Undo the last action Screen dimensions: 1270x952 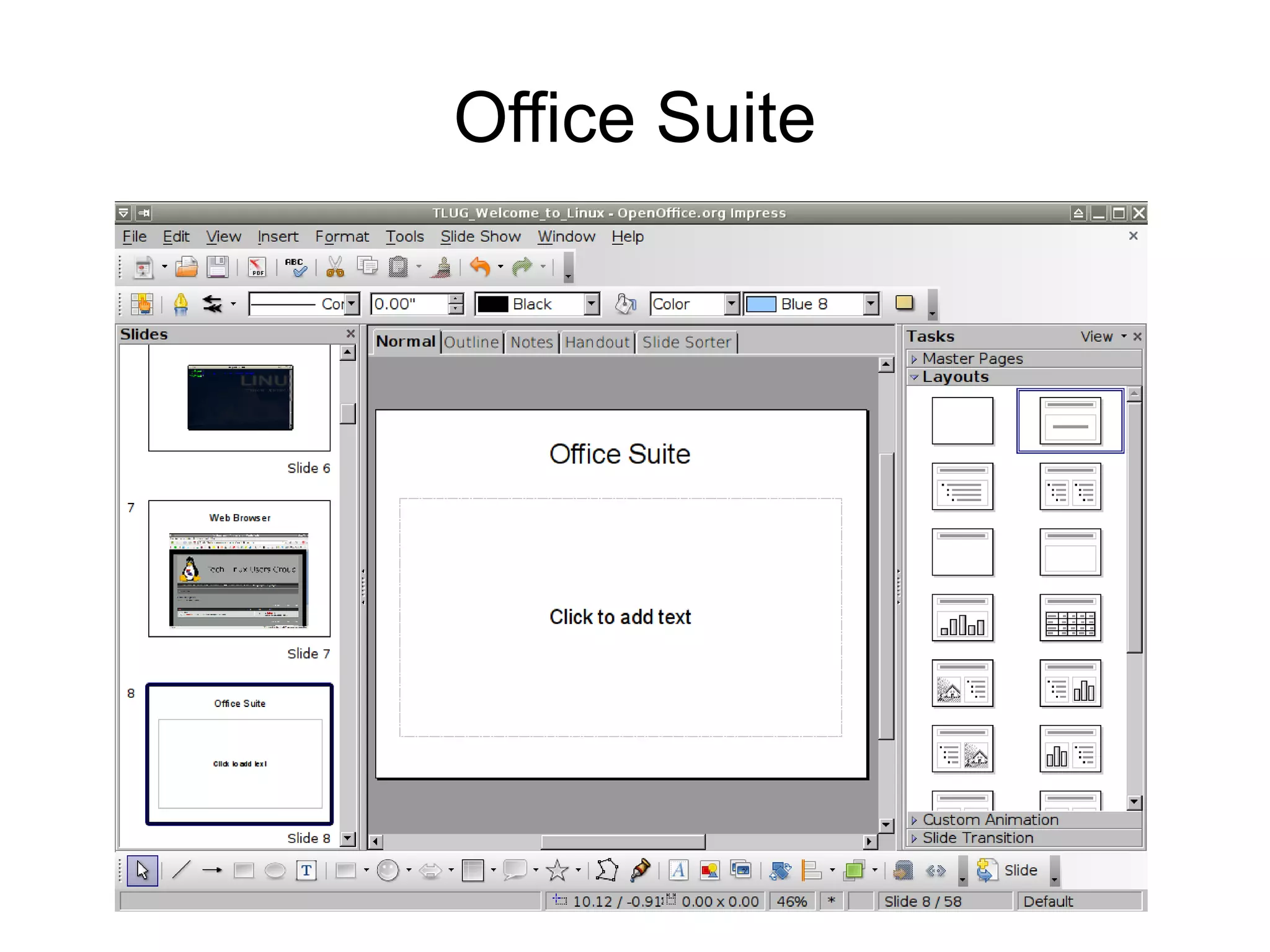coord(479,267)
